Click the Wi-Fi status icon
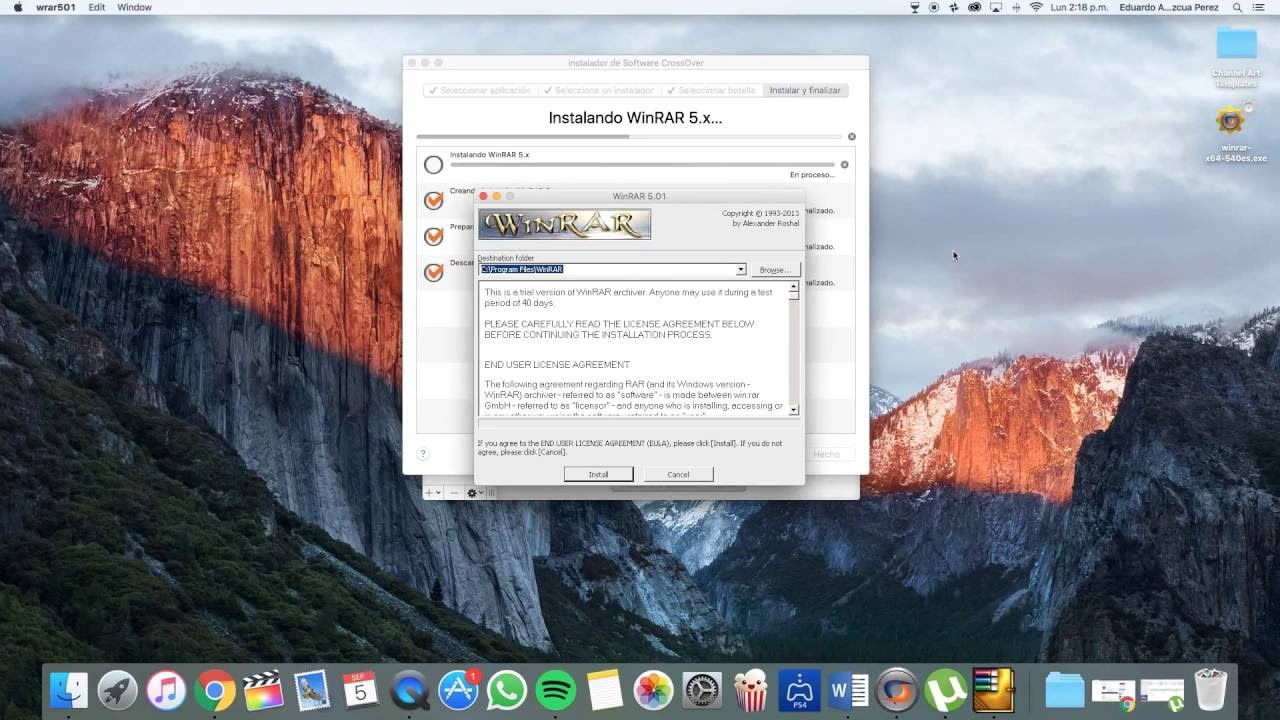Image resolution: width=1280 pixels, height=720 pixels. (1036, 7)
